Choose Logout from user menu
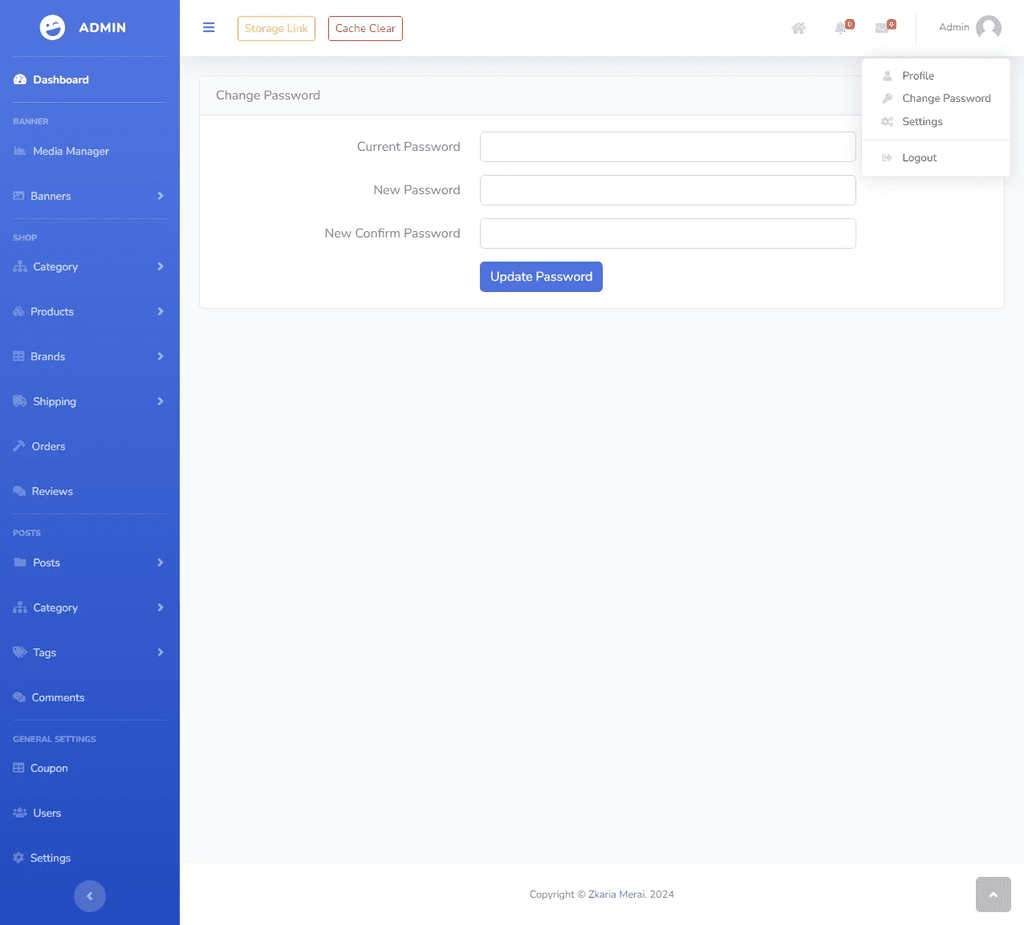The width and height of the screenshot is (1024, 925). [936, 157]
